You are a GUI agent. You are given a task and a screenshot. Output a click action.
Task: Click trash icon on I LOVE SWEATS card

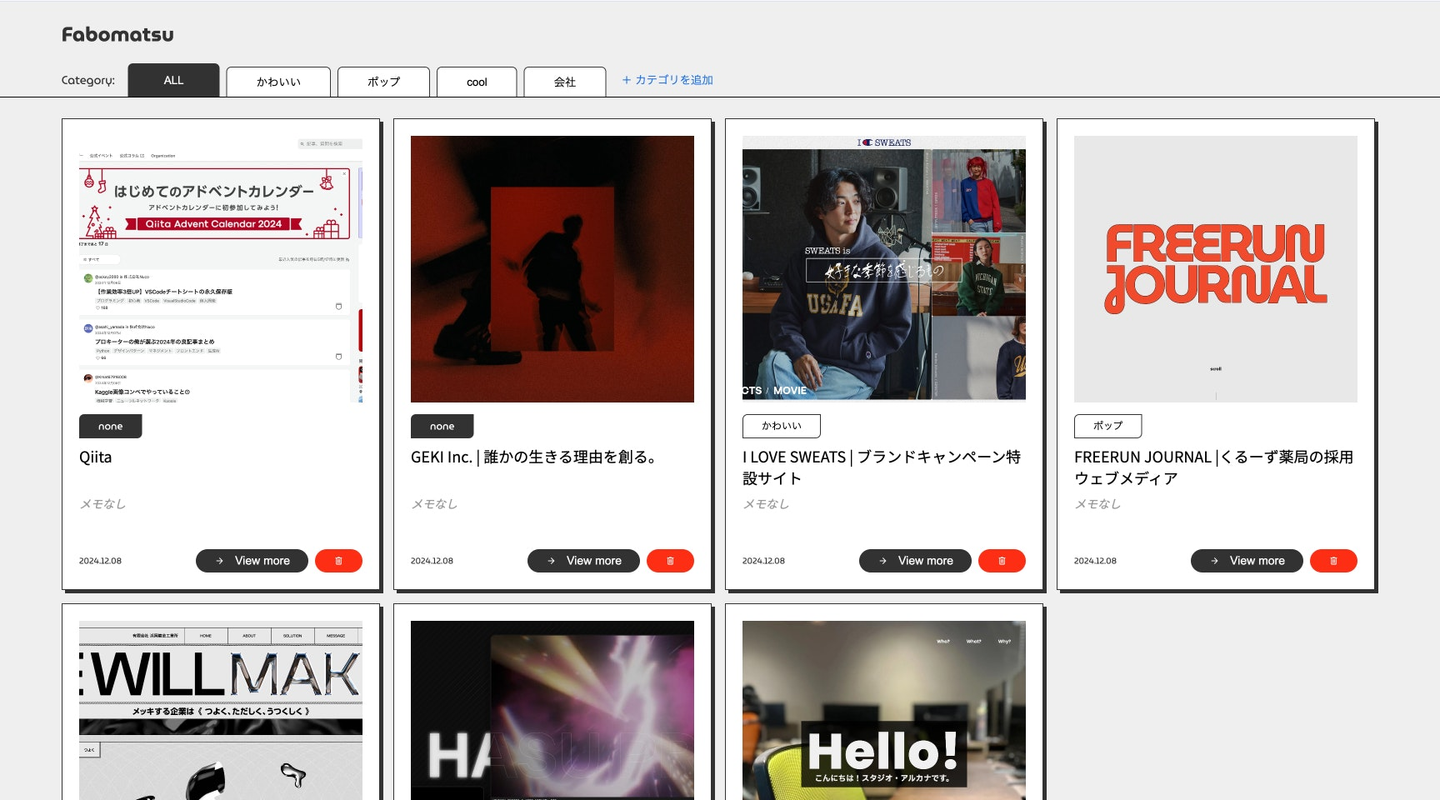click(1002, 561)
